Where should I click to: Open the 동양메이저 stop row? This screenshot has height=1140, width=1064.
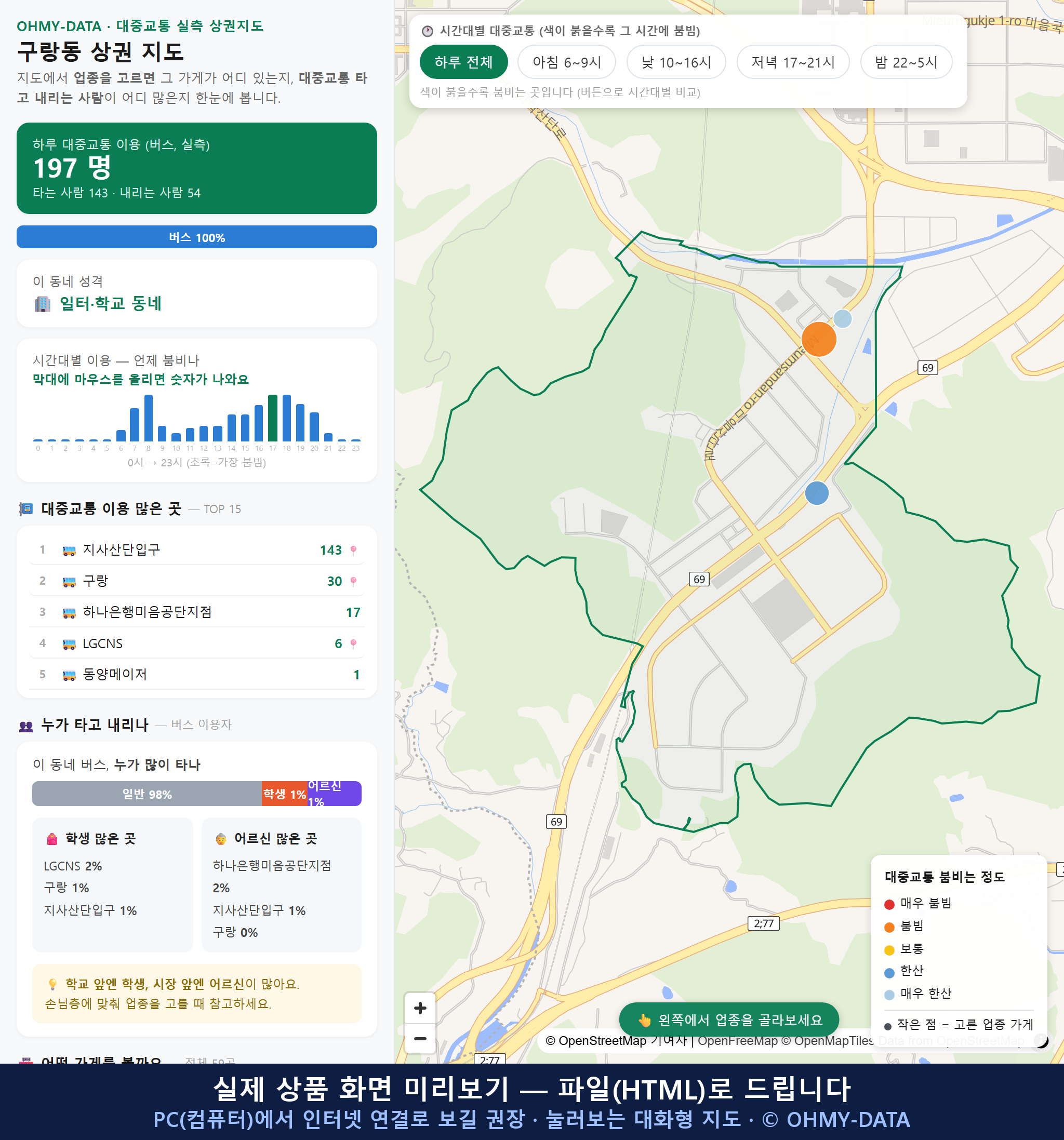pyautogui.click(x=197, y=674)
